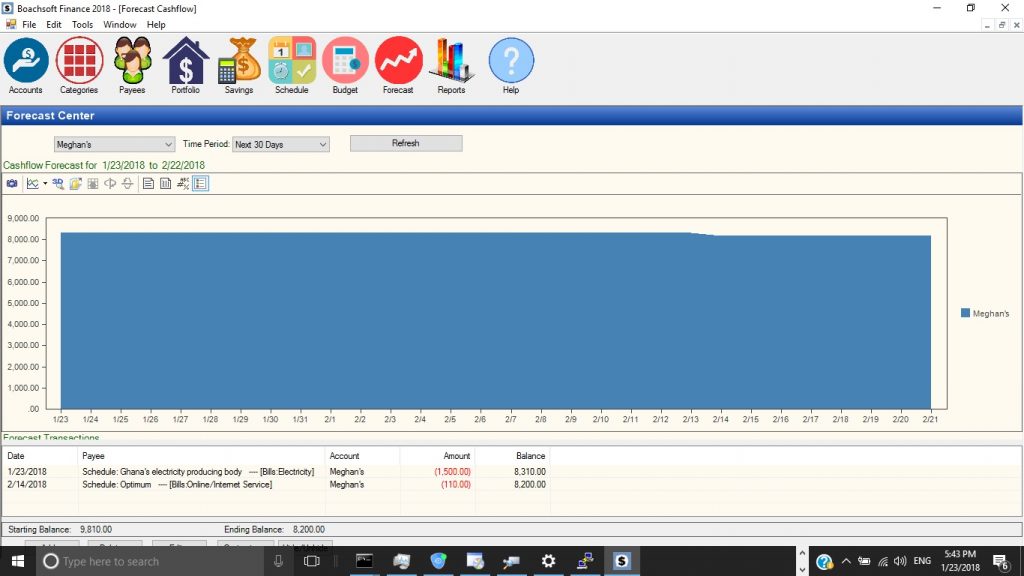
Task: Click the horizontal rotation chart icon
Action: point(110,184)
